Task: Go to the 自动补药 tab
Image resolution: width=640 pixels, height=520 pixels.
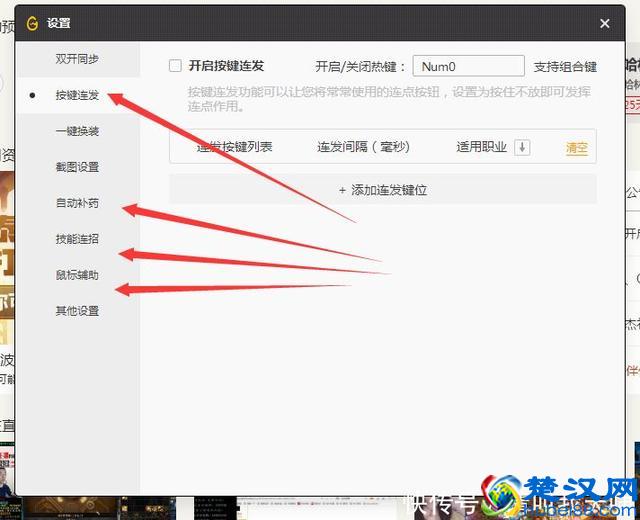Action: point(78,203)
